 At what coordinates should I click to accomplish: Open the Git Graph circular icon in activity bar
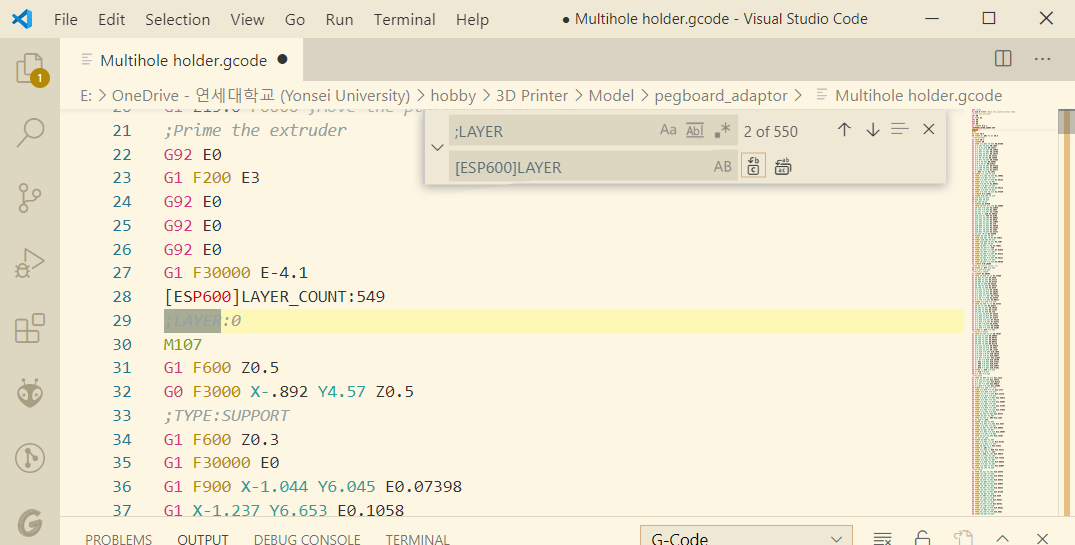tap(30, 458)
